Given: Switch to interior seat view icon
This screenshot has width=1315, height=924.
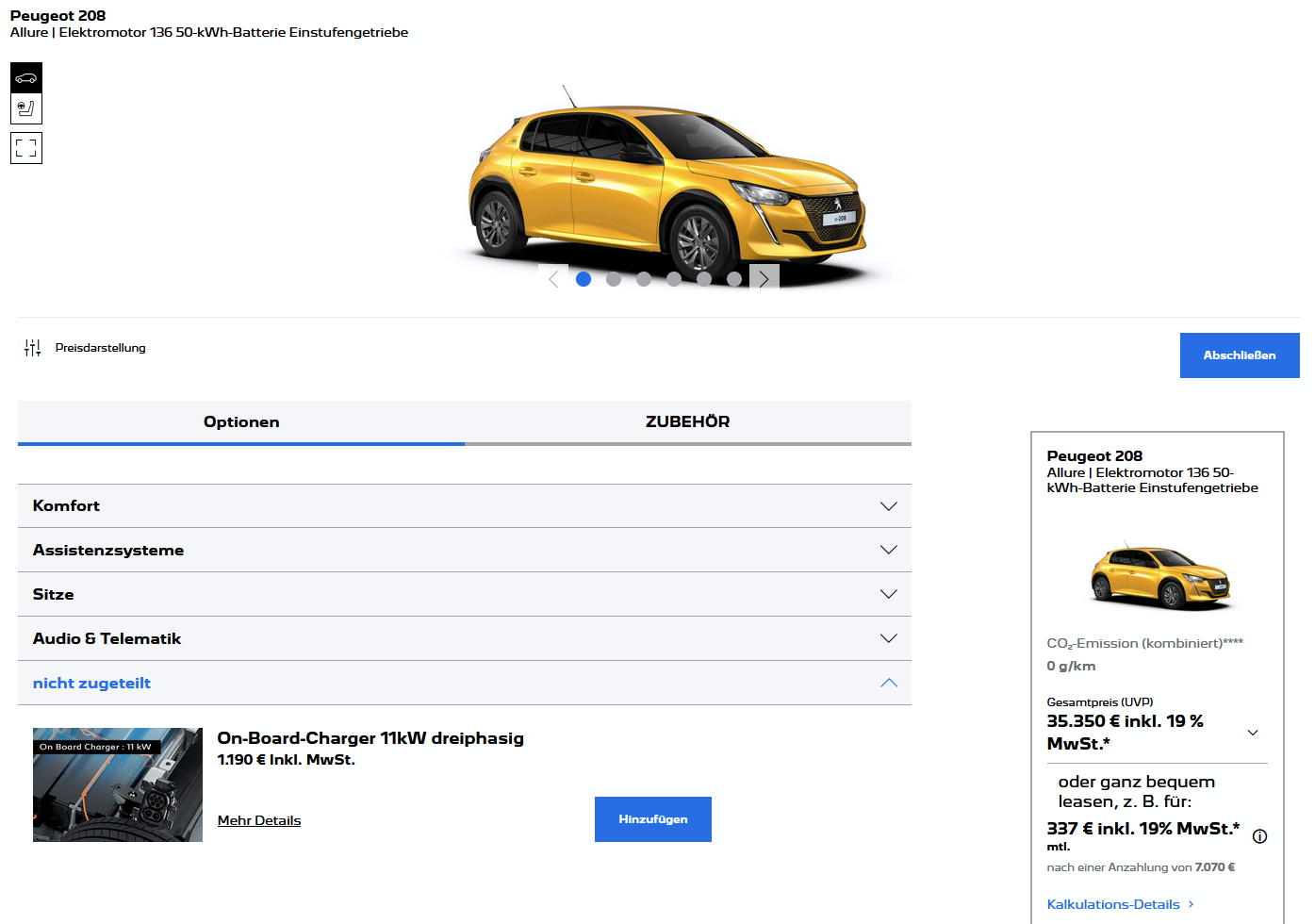Looking at the screenshot, I should click(26, 108).
